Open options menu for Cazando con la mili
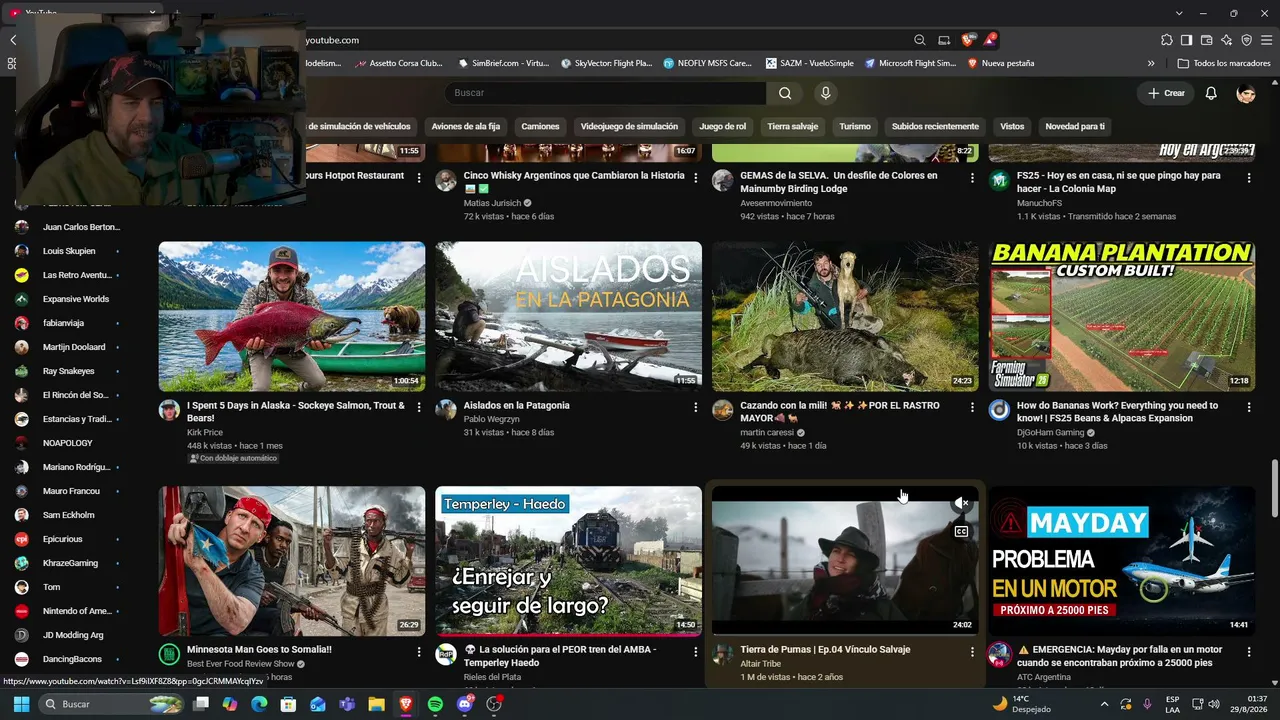Image resolution: width=1280 pixels, height=720 pixels. click(972, 407)
